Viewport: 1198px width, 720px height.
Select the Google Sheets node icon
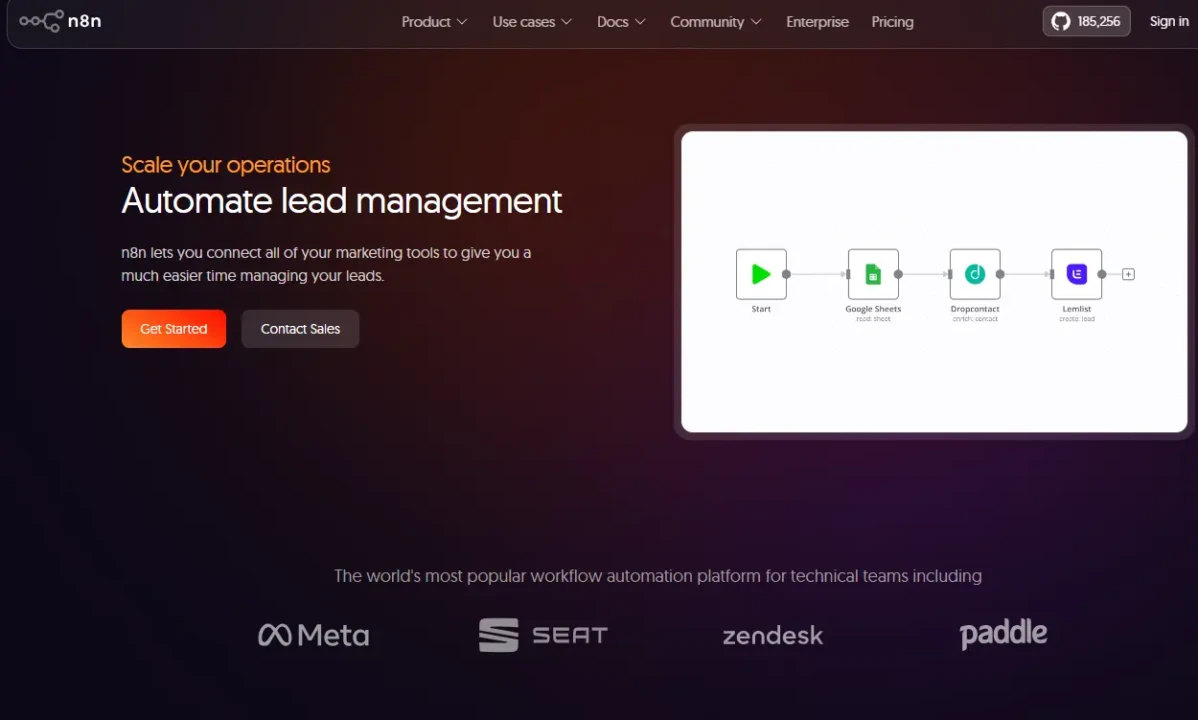point(873,274)
